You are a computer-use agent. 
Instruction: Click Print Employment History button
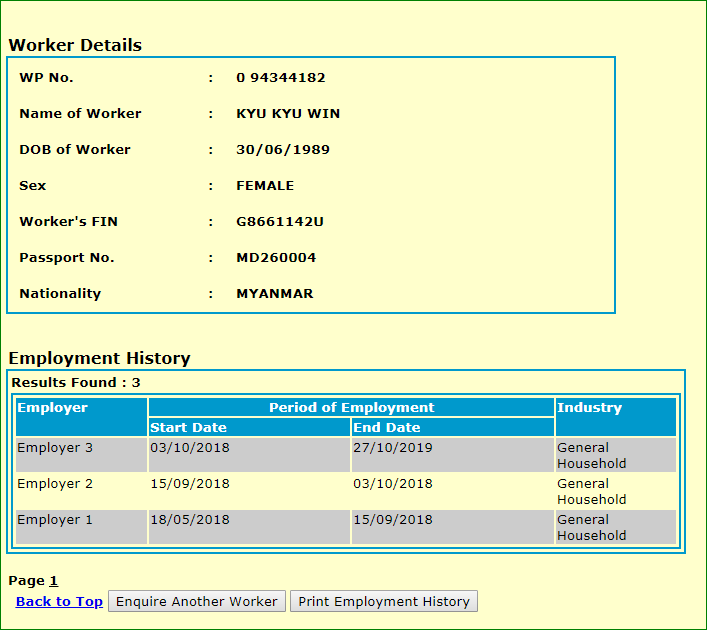383,601
